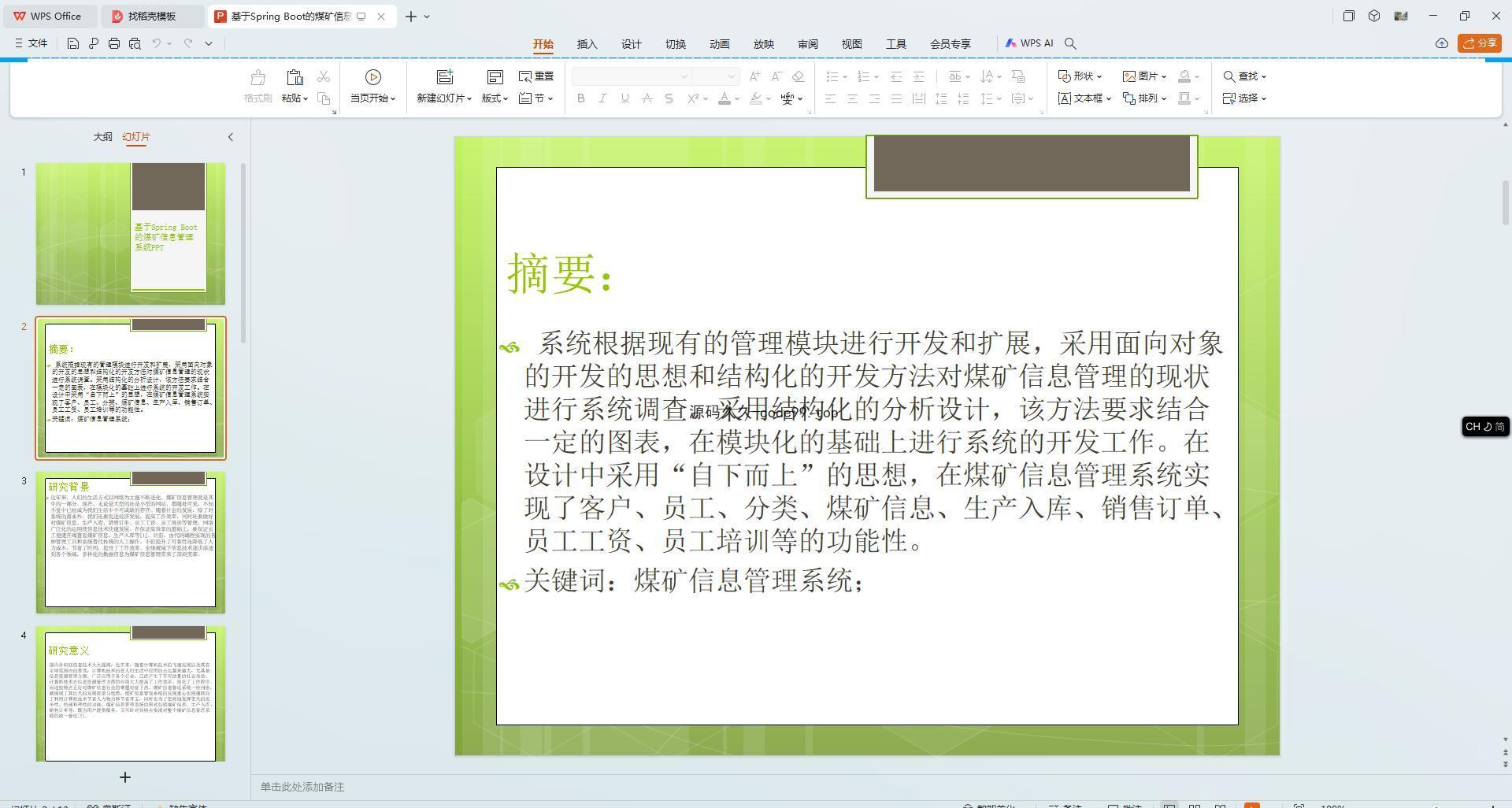Click the Copy icon below scissors
1512x808 pixels.
pyautogui.click(x=324, y=98)
